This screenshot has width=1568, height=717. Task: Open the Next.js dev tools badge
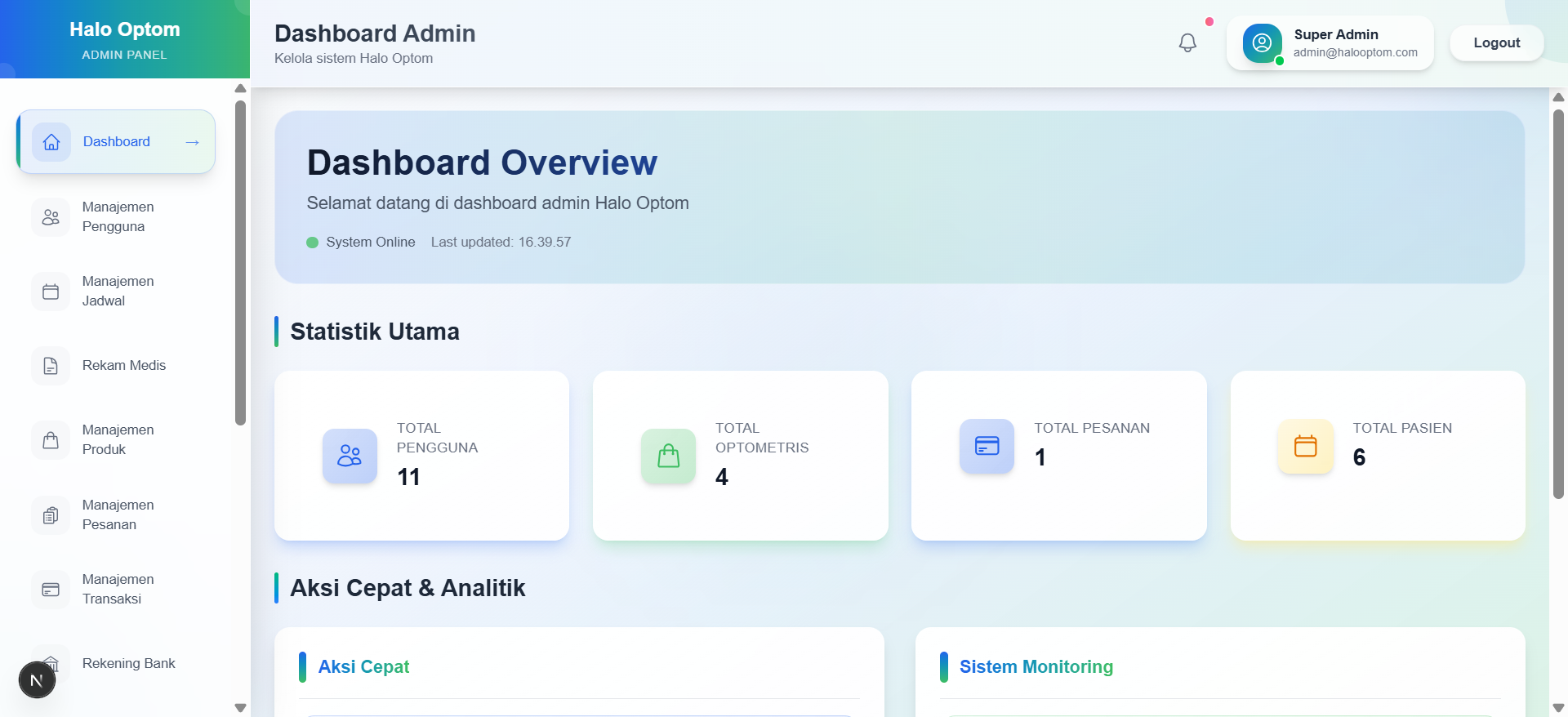(37, 680)
